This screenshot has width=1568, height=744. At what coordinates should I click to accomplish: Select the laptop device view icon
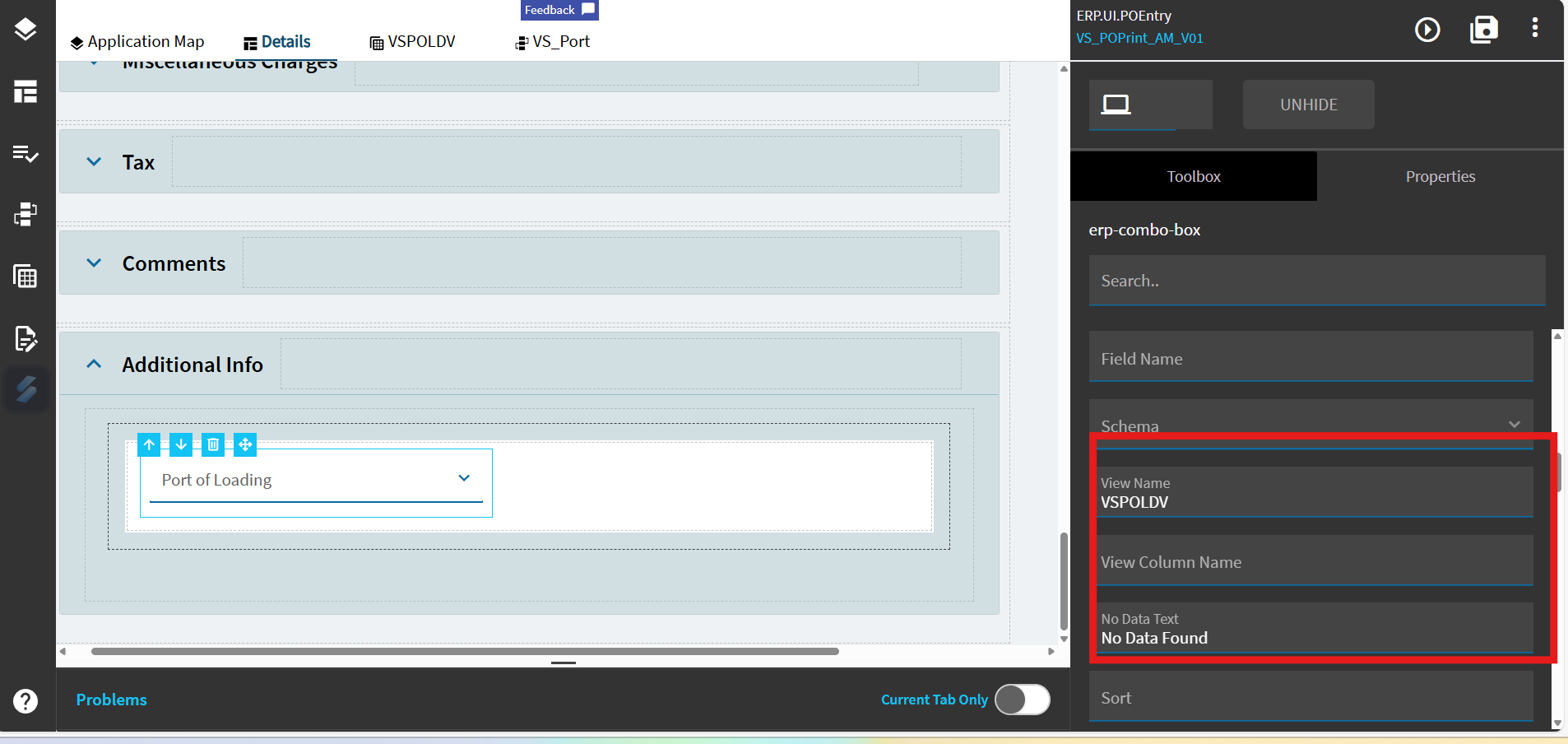click(1116, 105)
